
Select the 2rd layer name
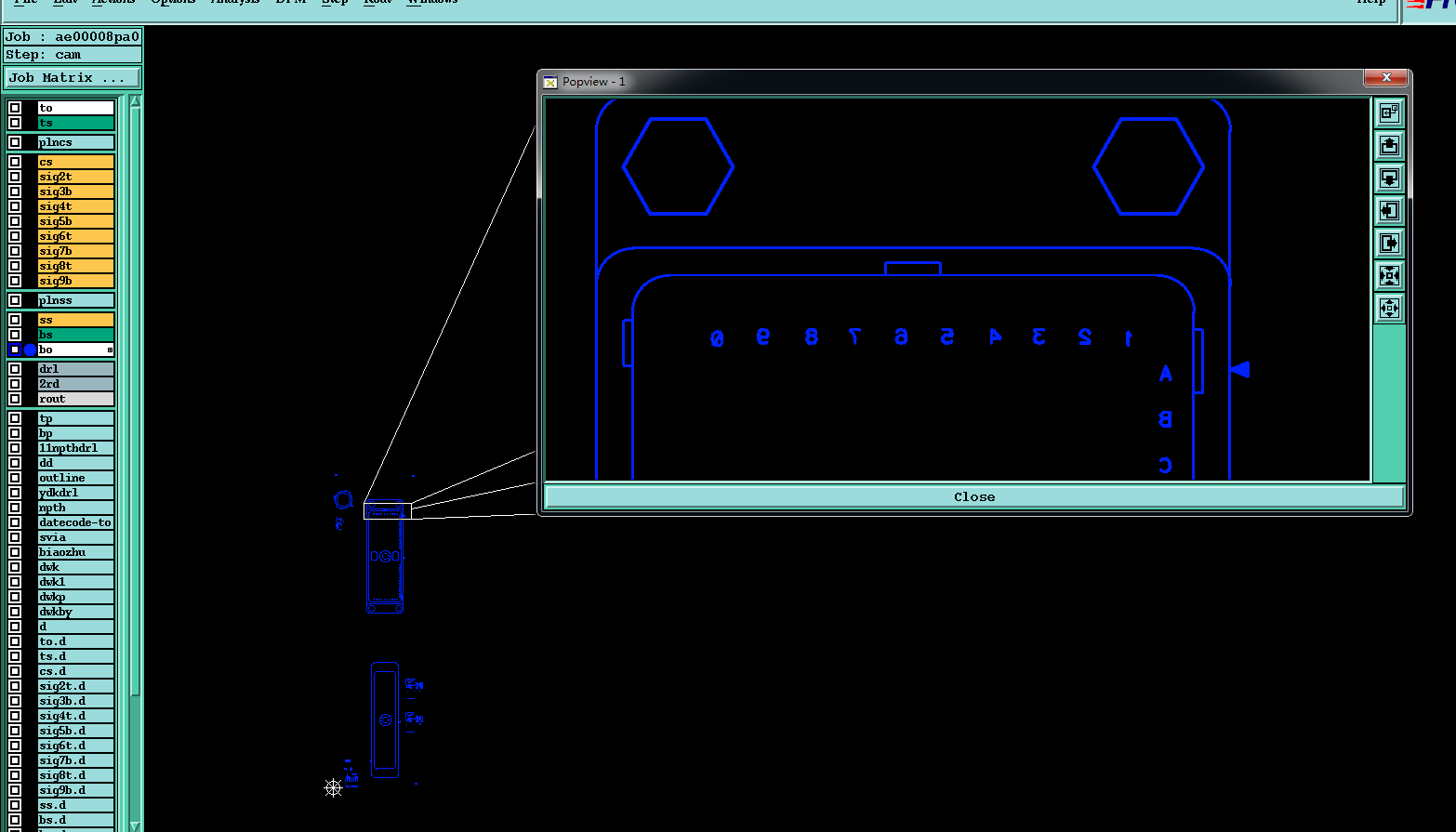point(75,384)
